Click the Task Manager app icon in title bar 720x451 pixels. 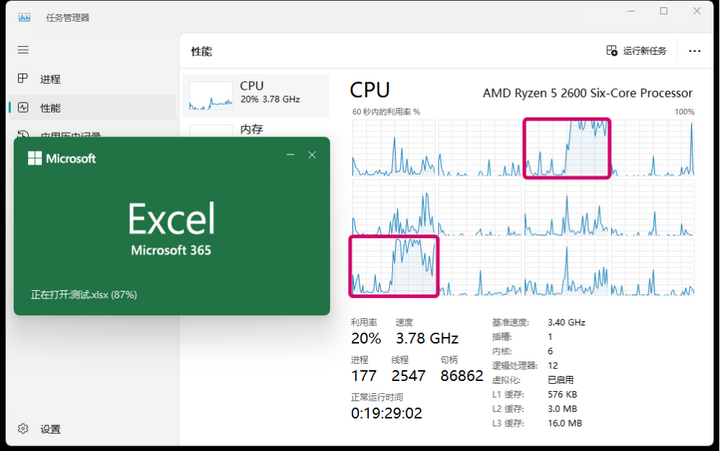point(23,16)
